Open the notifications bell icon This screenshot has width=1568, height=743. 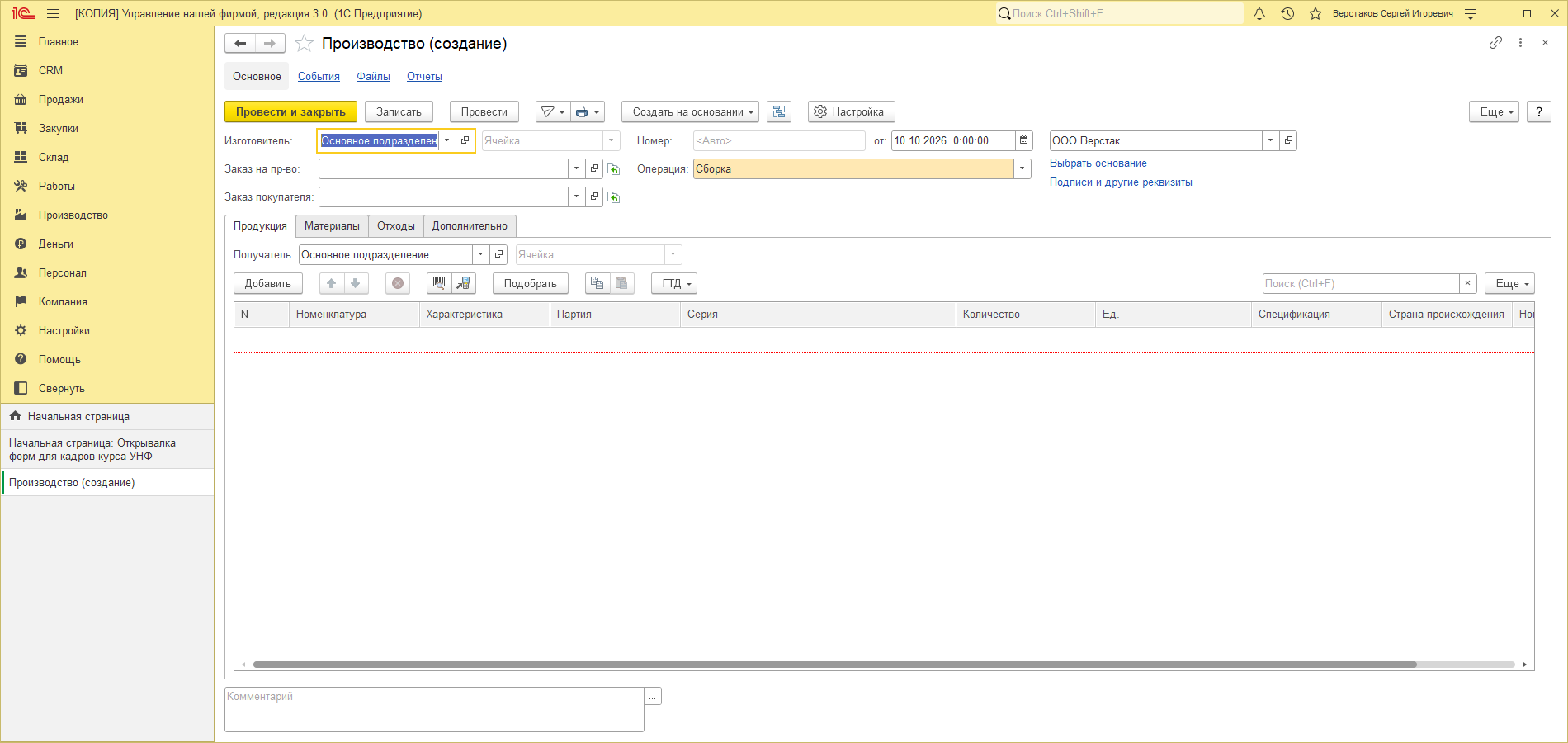(1259, 13)
